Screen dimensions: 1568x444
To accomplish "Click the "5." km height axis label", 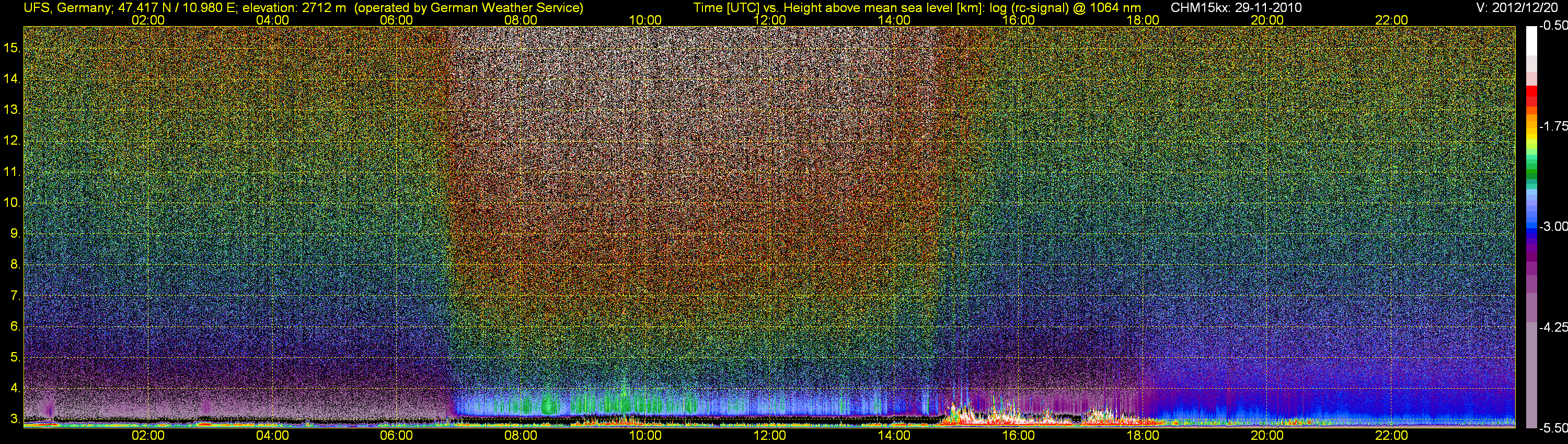I will (15, 358).
